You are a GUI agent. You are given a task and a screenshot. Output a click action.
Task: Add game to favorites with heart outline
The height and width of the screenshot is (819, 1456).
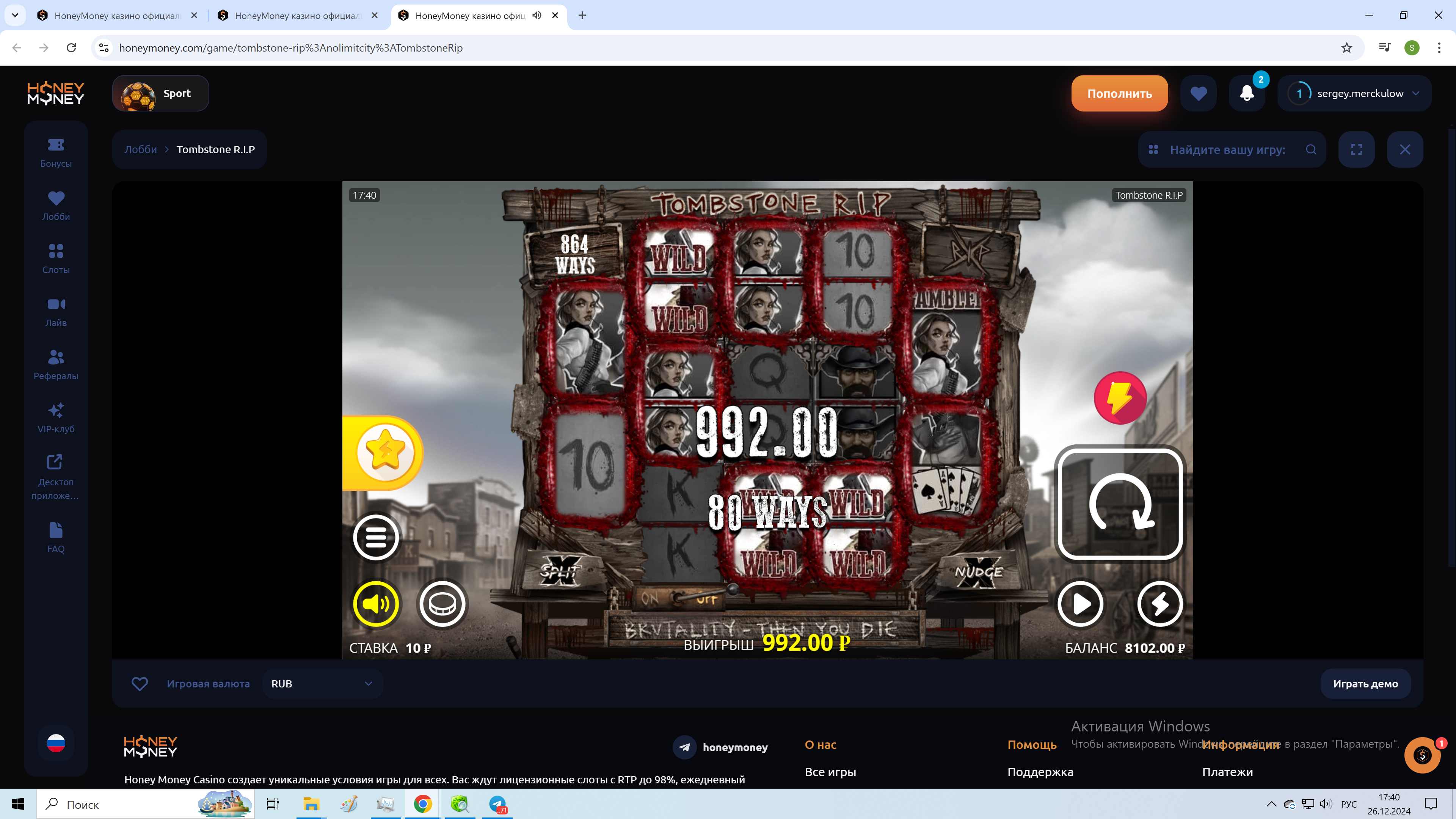point(140,683)
